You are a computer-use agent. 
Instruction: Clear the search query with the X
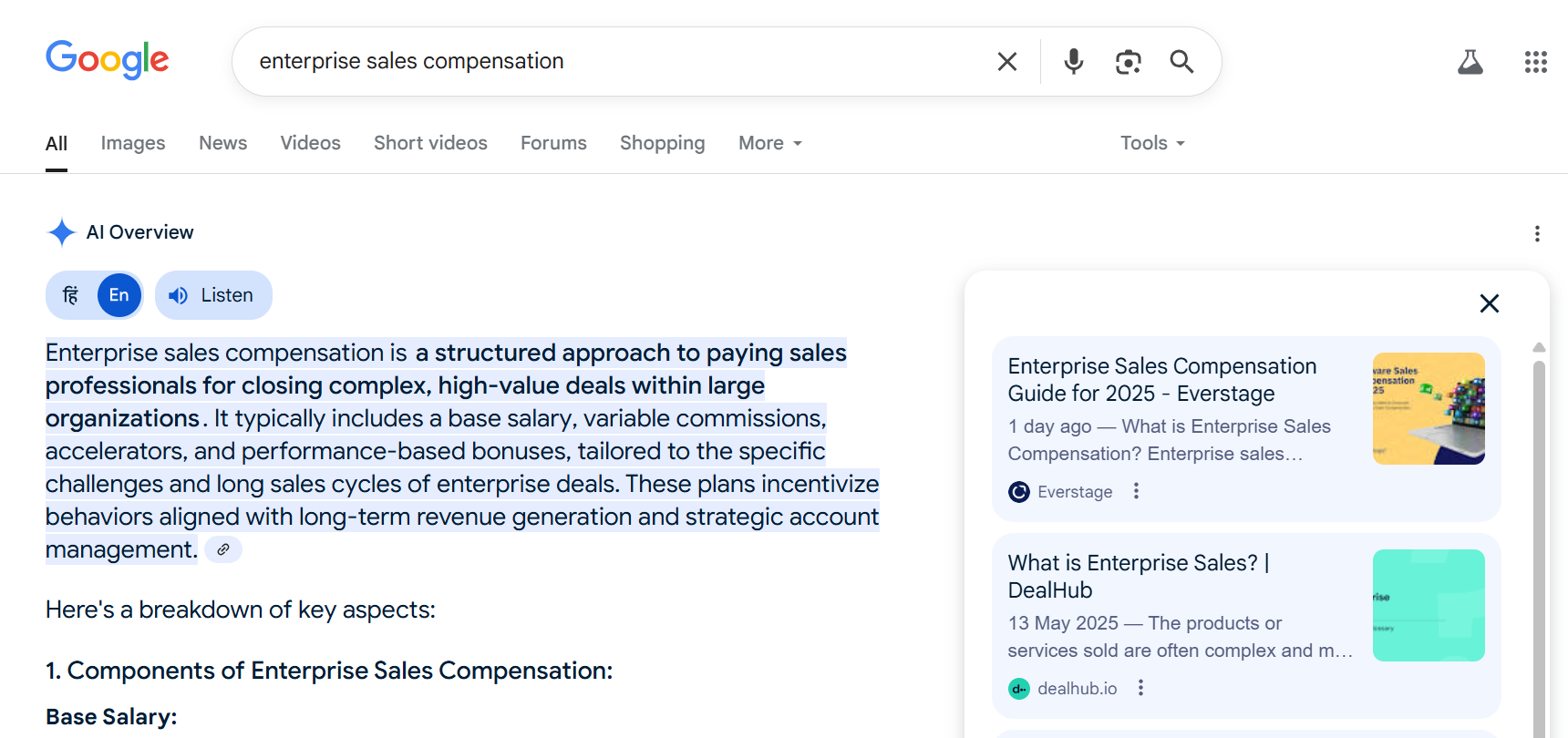coord(1007,61)
